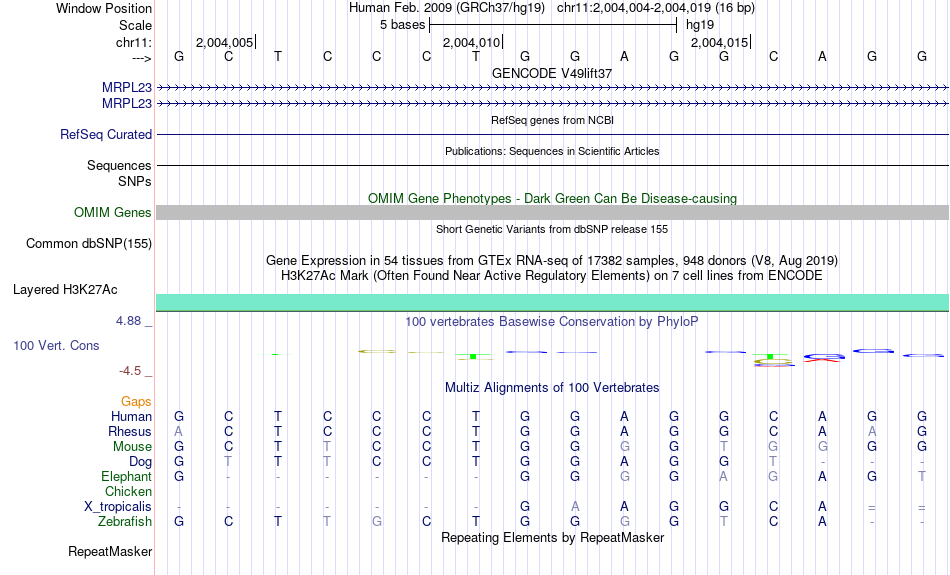This screenshot has height=575, width=950.
Task: Click the Publications Sequences track title
Action: click(552, 151)
